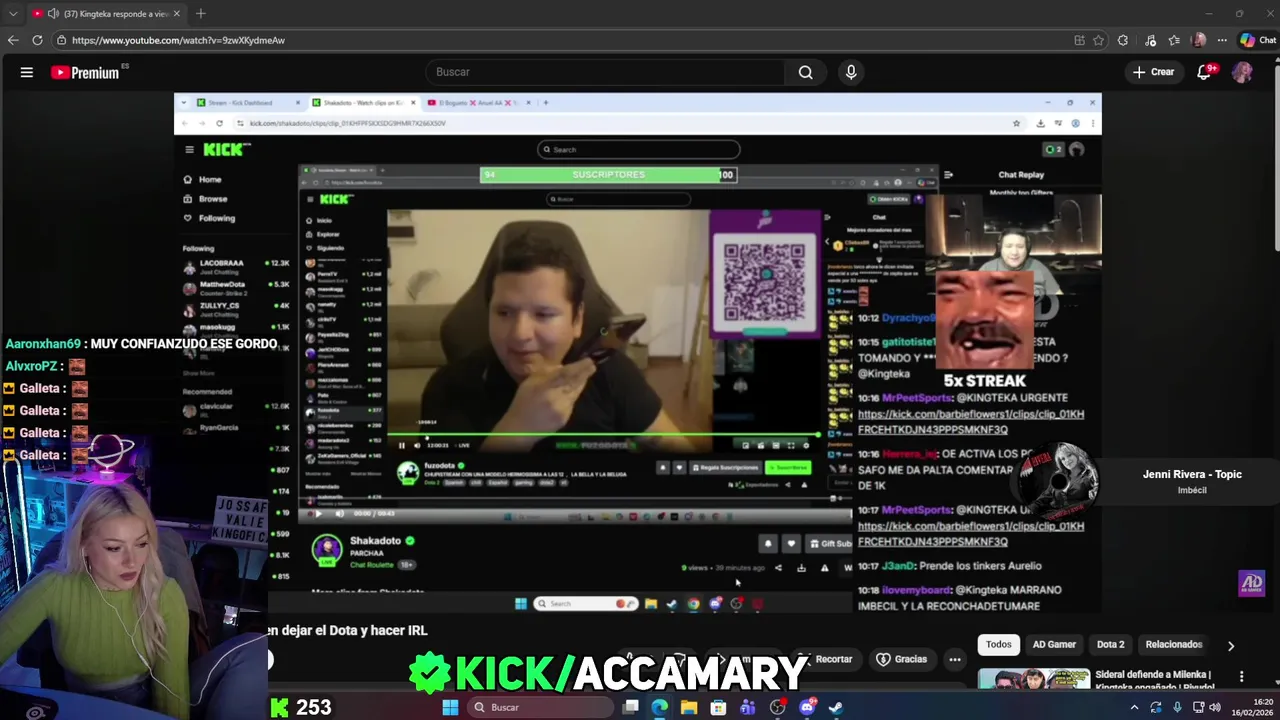Open options kebab for Sideral video
1280x720 pixels.
(1241, 676)
